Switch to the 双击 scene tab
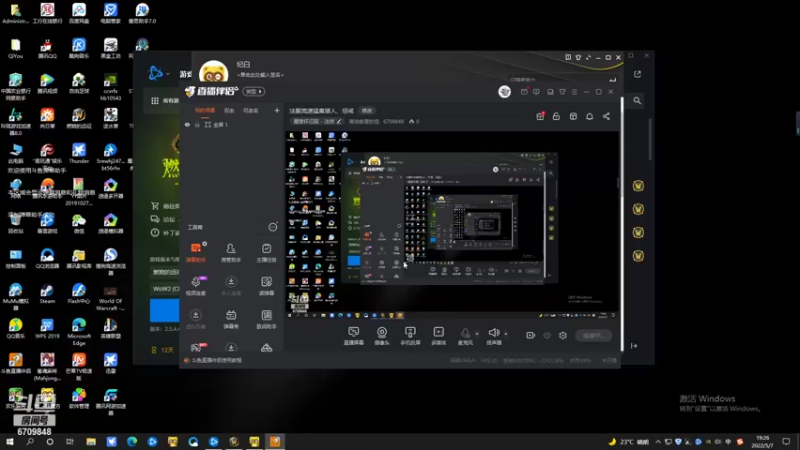This screenshot has height=450, width=800. pyautogui.click(x=229, y=111)
